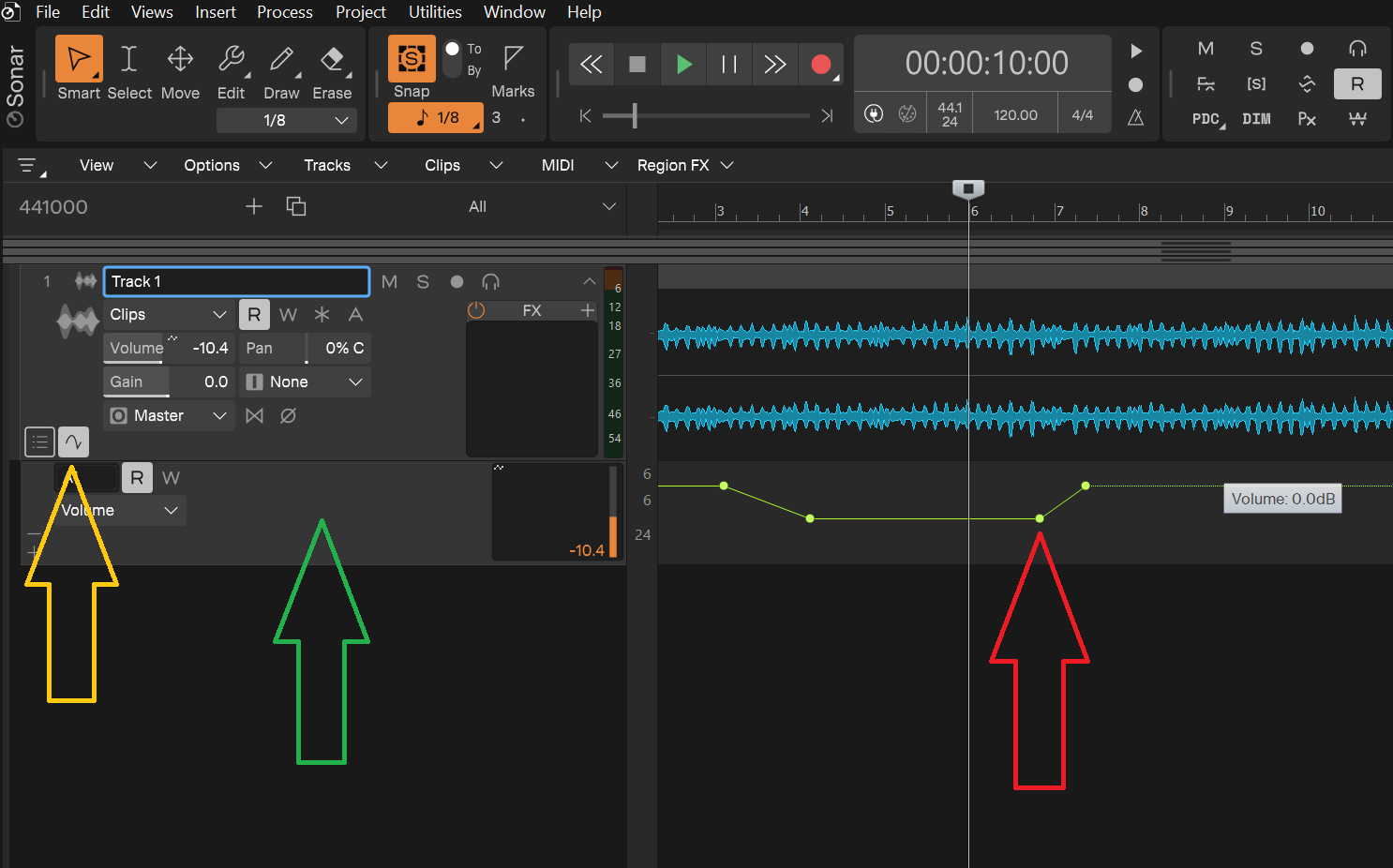The width and height of the screenshot is (1393, 868).
Task: Toggle the Snap to grid button
Action: click(412, 60)
